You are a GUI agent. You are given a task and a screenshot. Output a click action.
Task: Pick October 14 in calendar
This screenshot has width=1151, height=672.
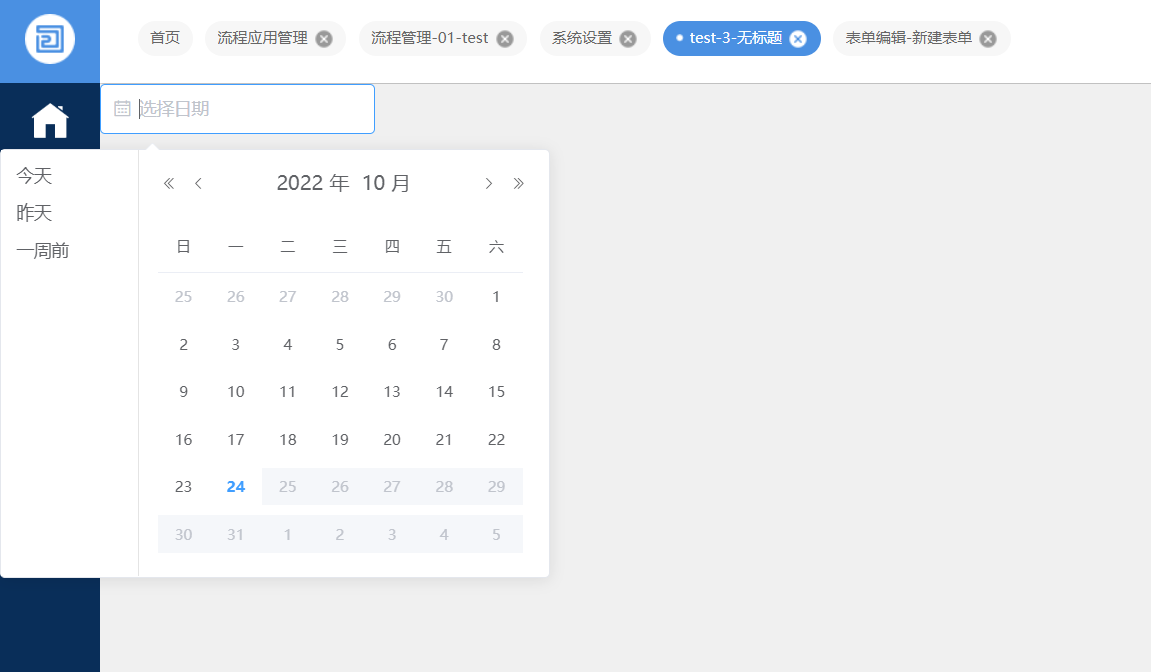tap(444, 392)
